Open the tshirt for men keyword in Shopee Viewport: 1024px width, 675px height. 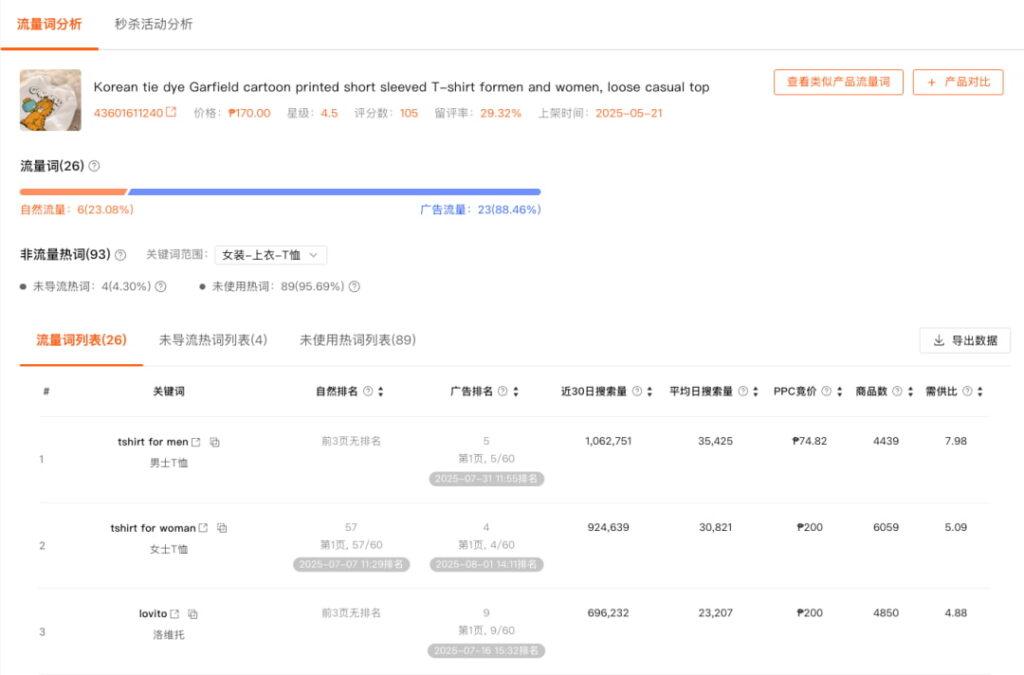[x=196, y=442]
